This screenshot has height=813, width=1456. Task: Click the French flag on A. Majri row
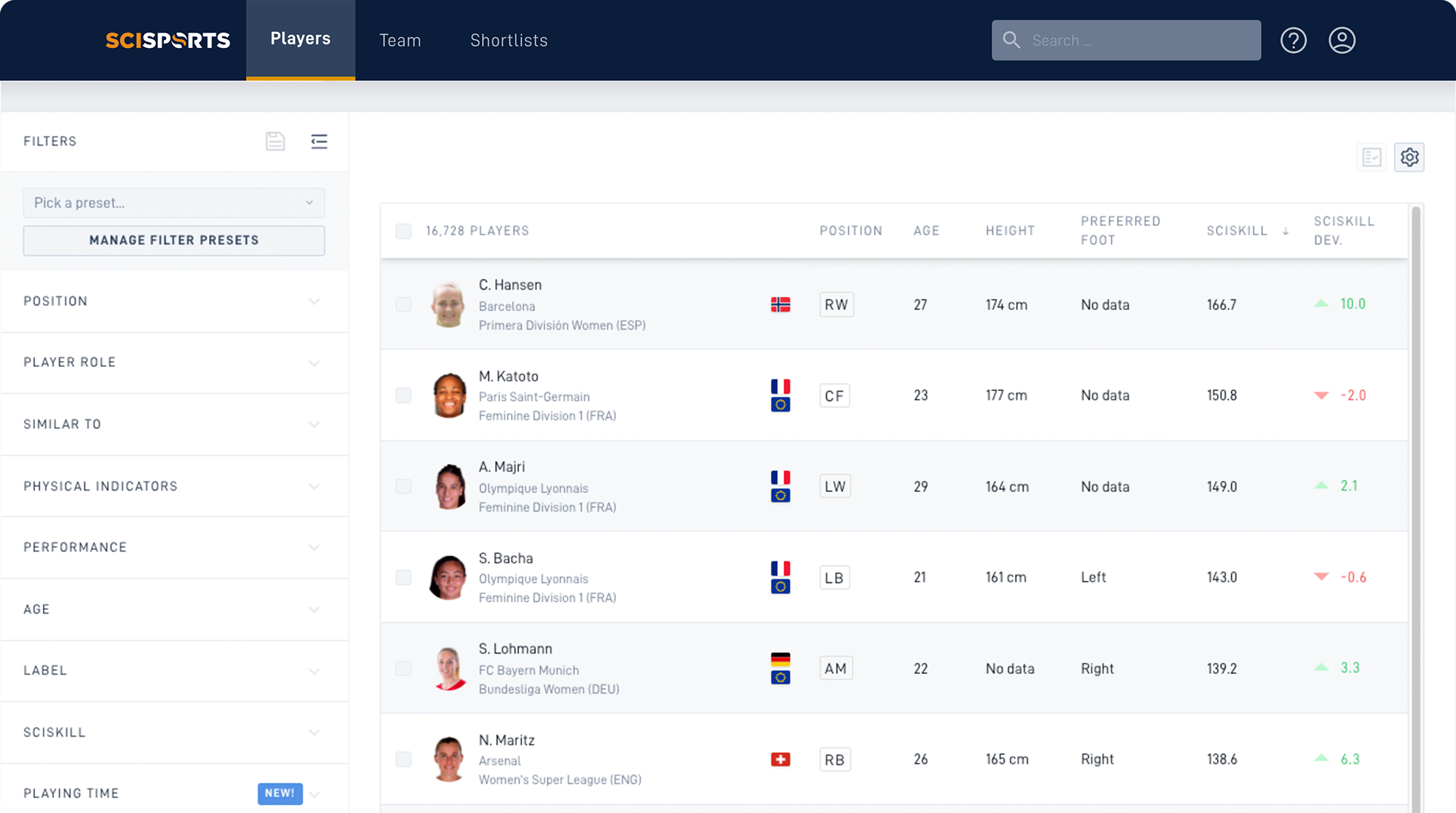780,477
